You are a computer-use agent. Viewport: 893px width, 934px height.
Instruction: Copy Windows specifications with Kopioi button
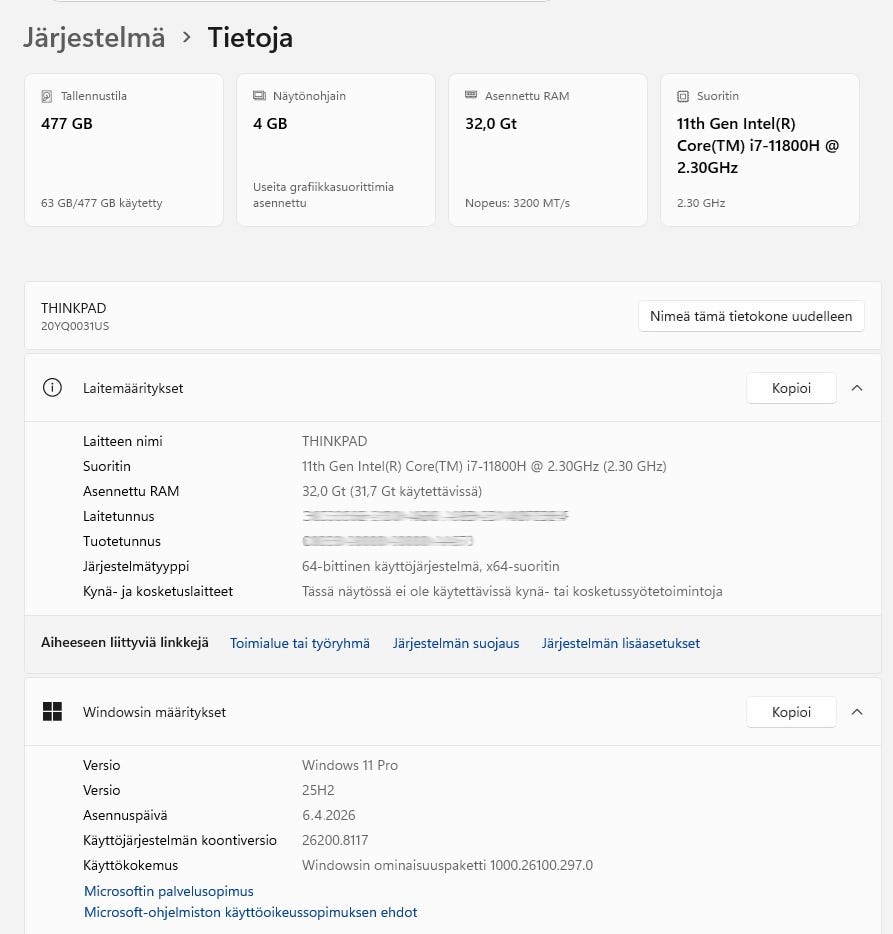click(x=791, y=712)
